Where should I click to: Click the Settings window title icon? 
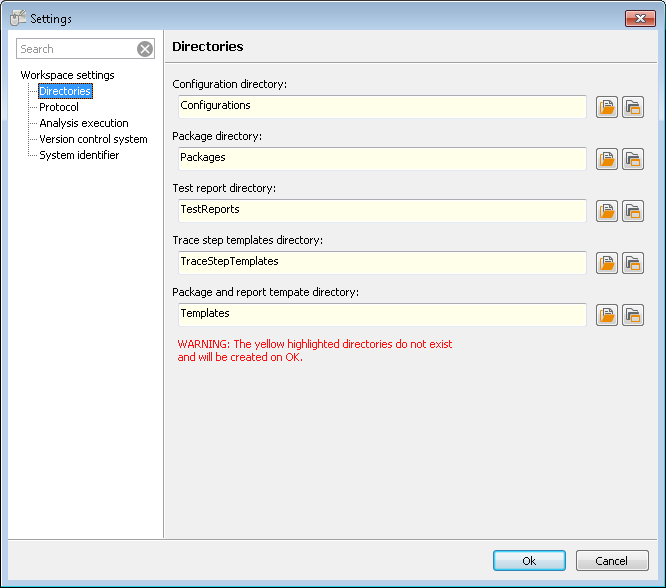(17, 18)
